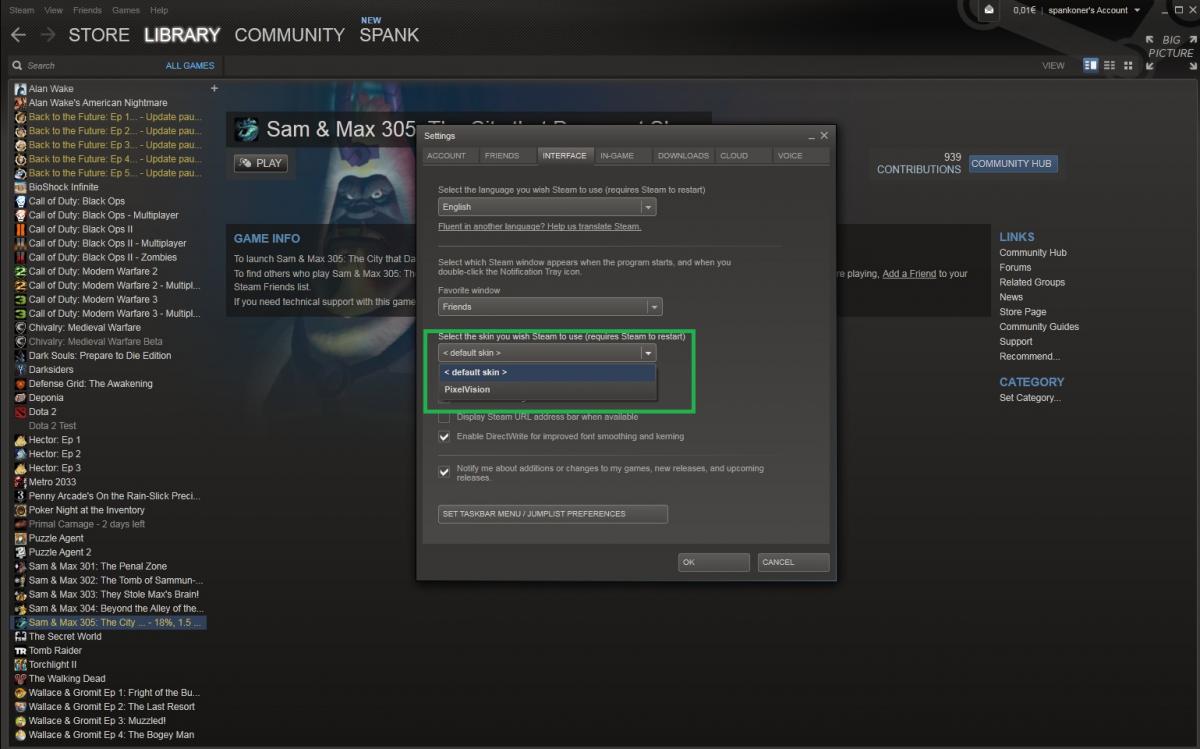The width and height of the screenshot is (1200, 749).
Task: Switch to grid view icon
Action: (1128, 65)
